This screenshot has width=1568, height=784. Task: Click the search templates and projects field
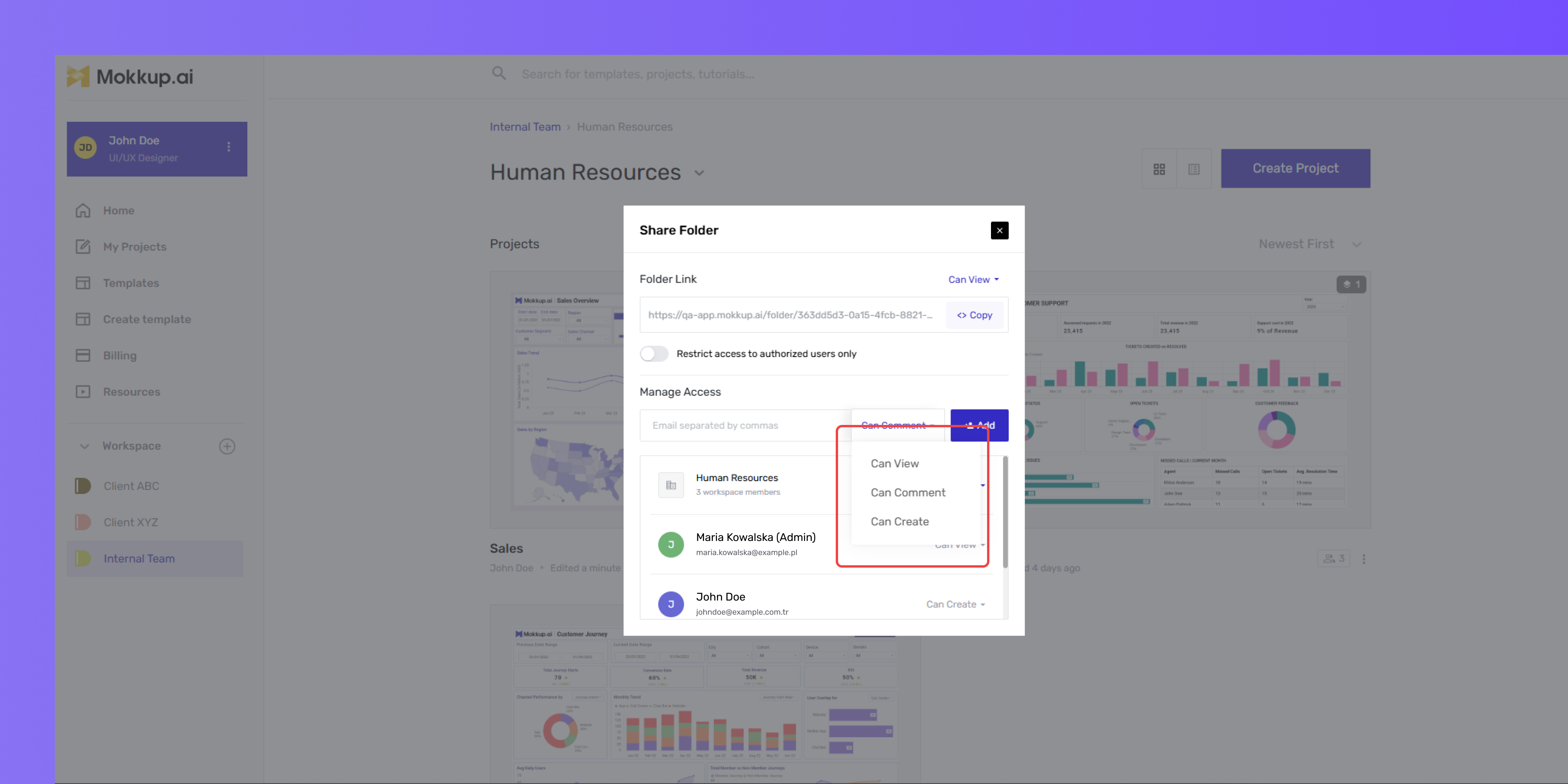click(638, 74)
